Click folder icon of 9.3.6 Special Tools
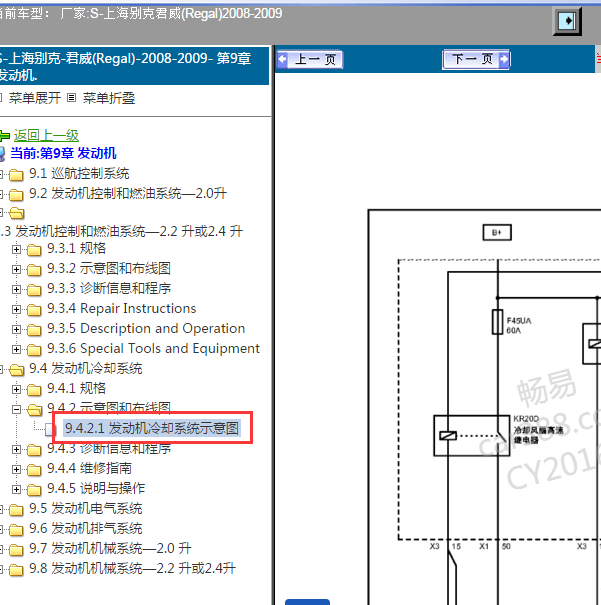Screen dimensions: 601x605 point(34,350)
